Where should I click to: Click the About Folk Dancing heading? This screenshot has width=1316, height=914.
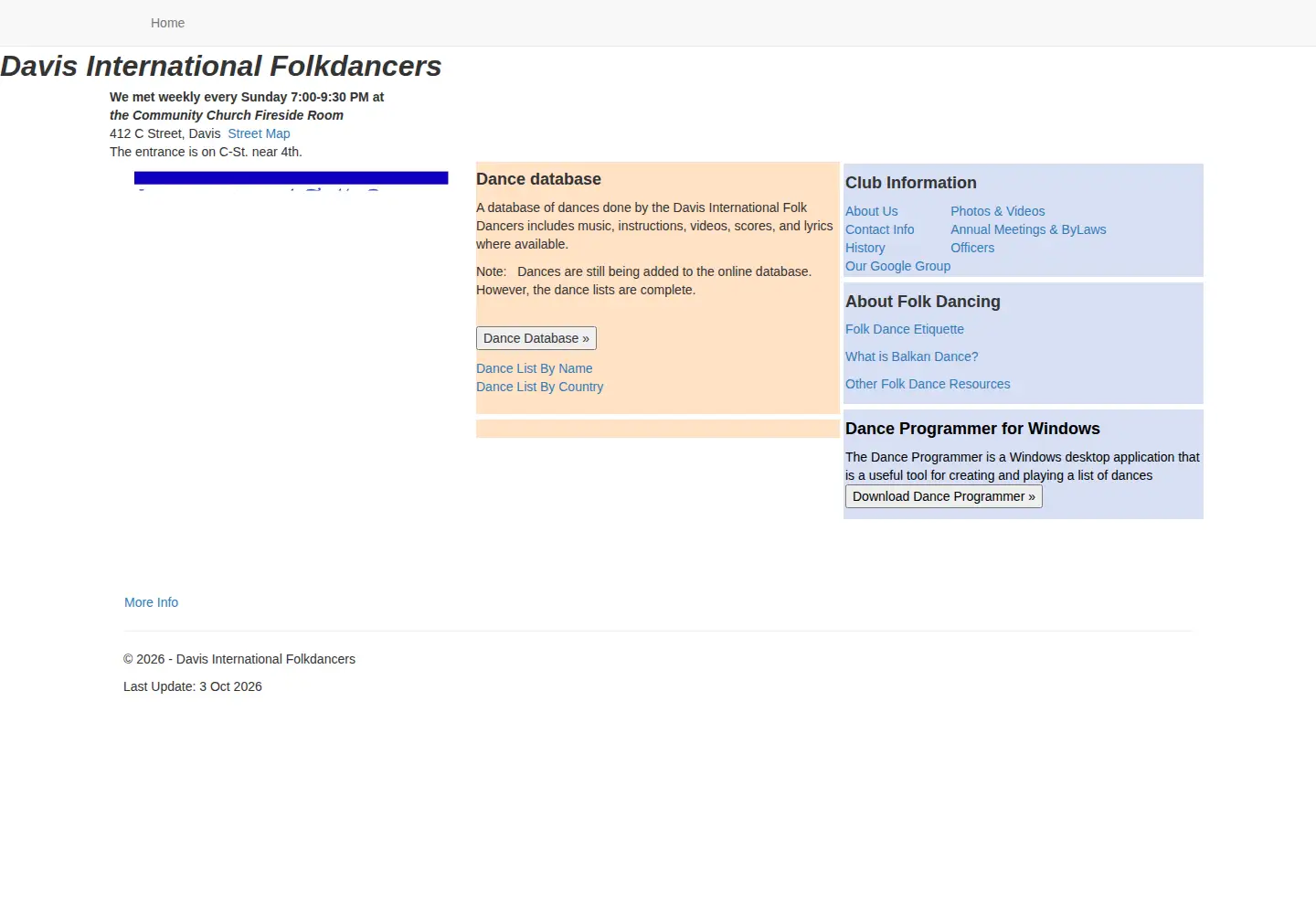(x=922, y=302)
